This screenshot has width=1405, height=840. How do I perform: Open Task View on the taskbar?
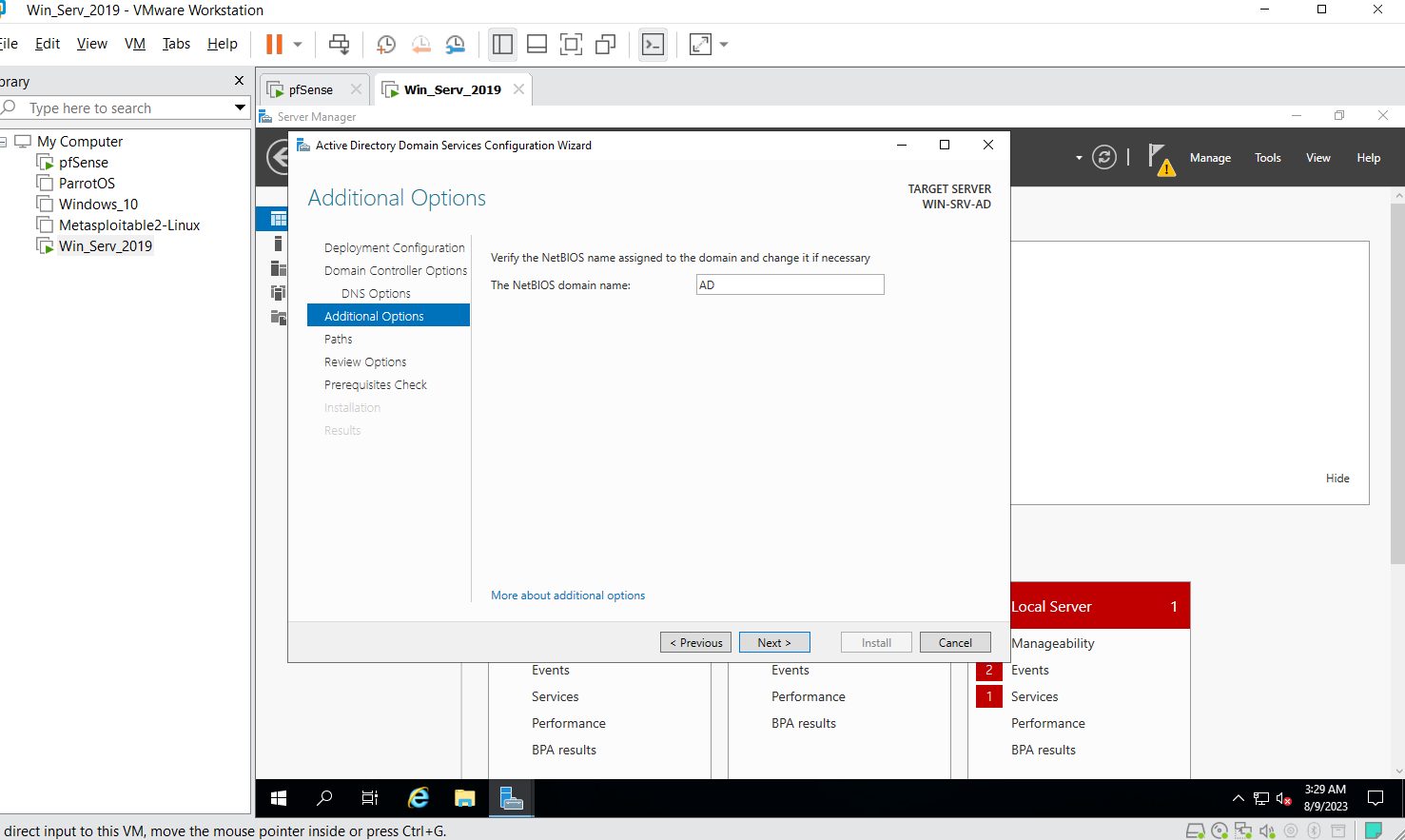click(370, 798)
